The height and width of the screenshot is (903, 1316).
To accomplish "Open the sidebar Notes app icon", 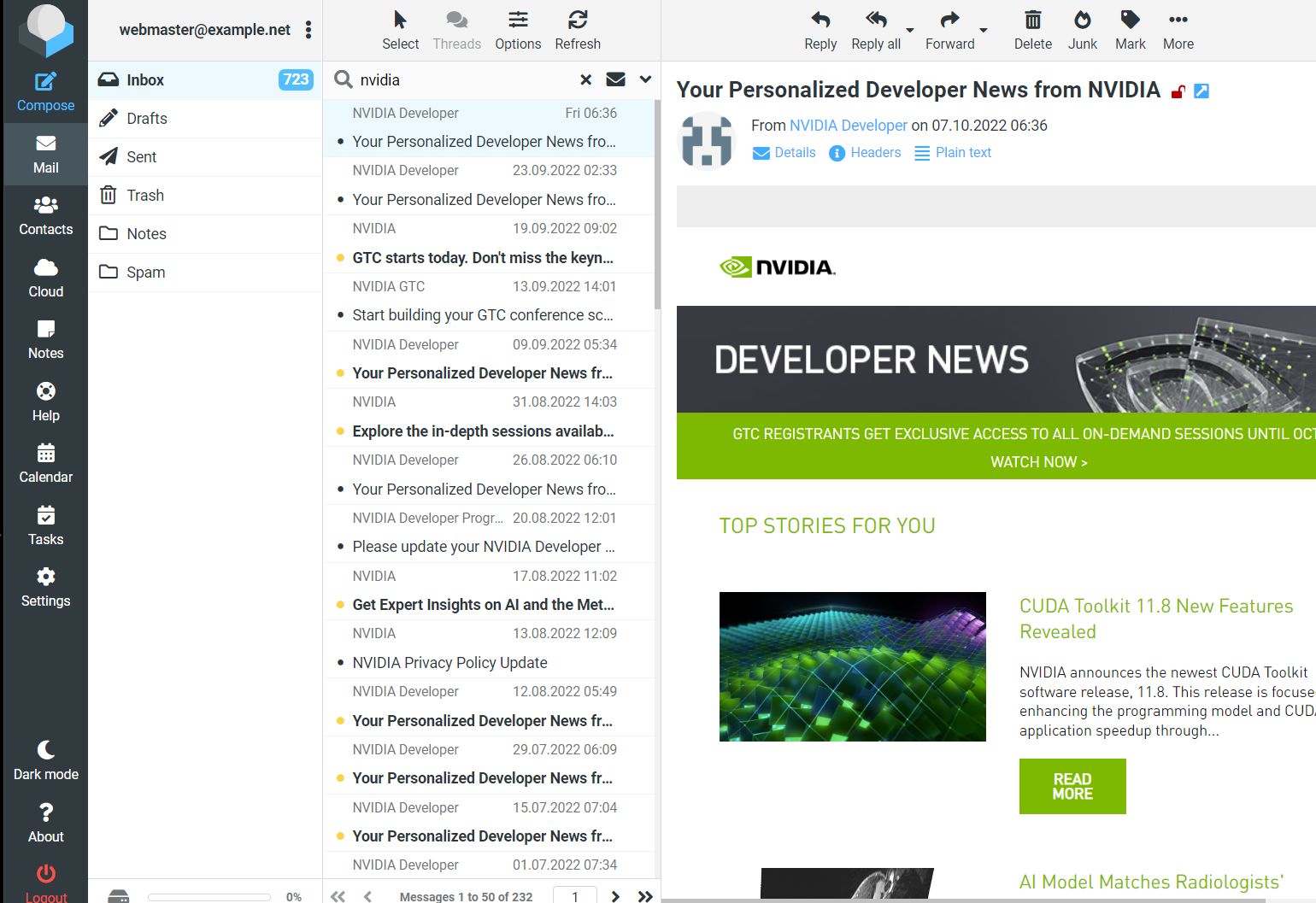I will [x=45, y=340].
